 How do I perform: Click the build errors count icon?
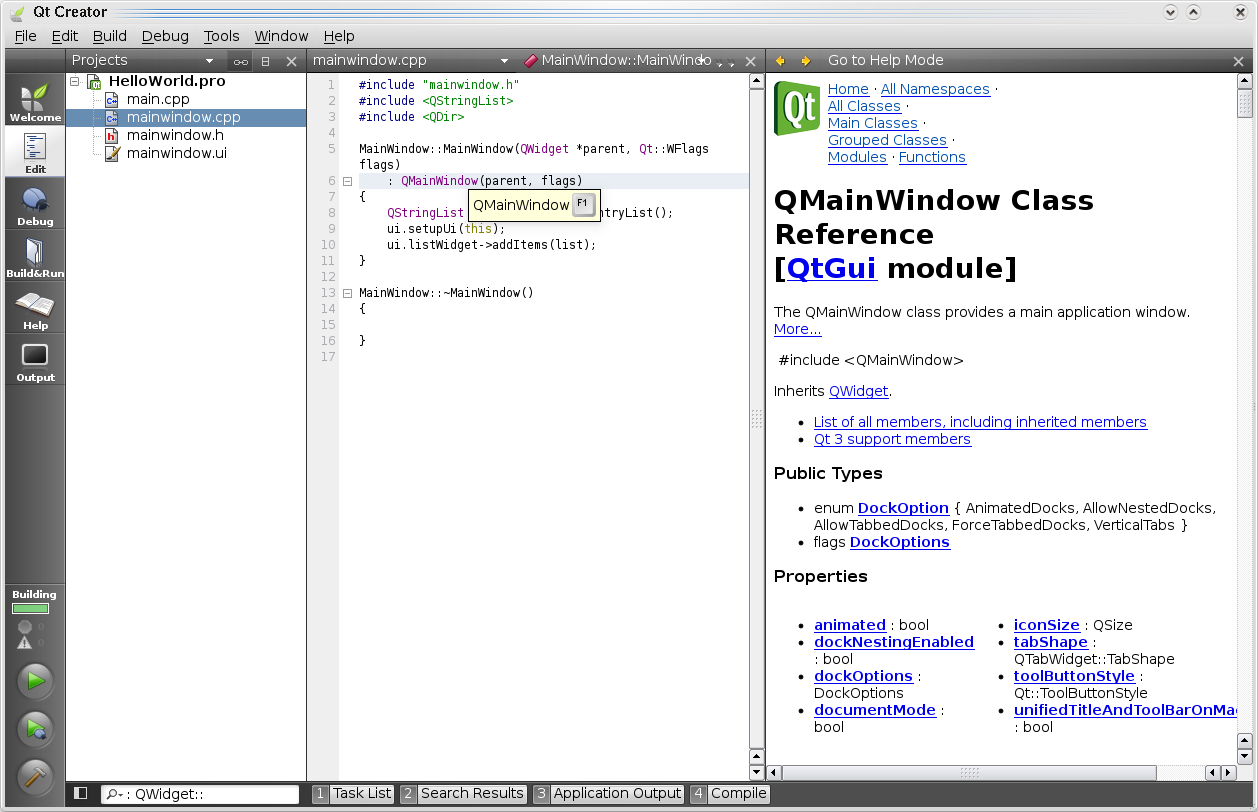[x=25, y=626]
